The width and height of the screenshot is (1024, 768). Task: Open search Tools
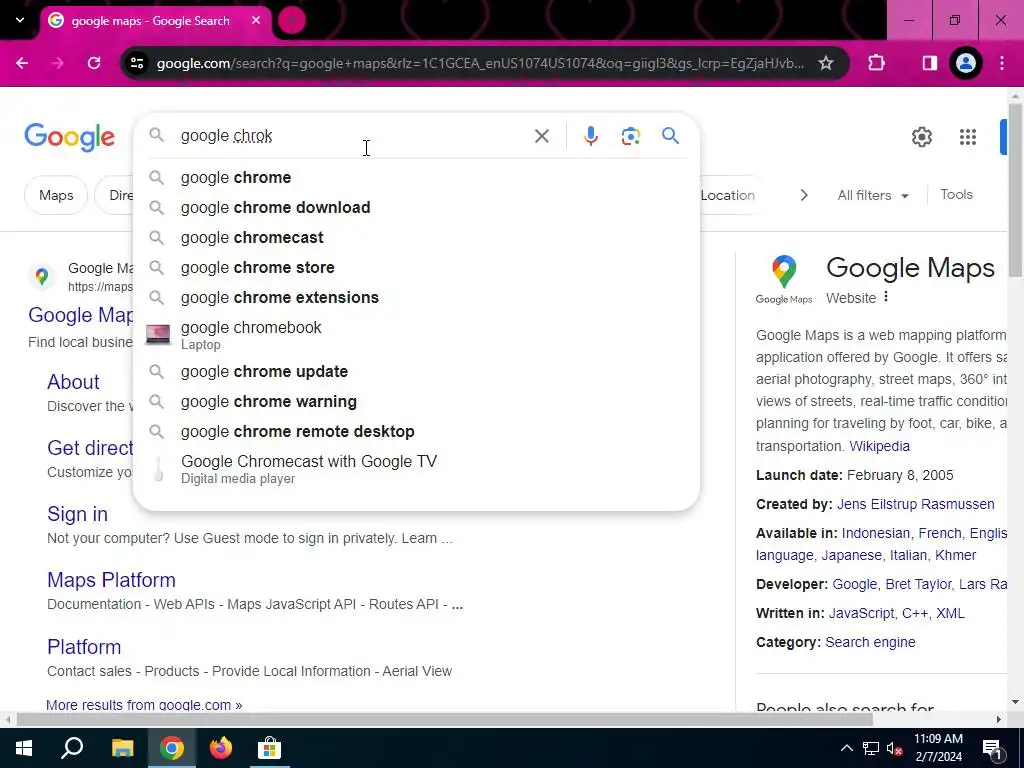[x=956, y=195]
